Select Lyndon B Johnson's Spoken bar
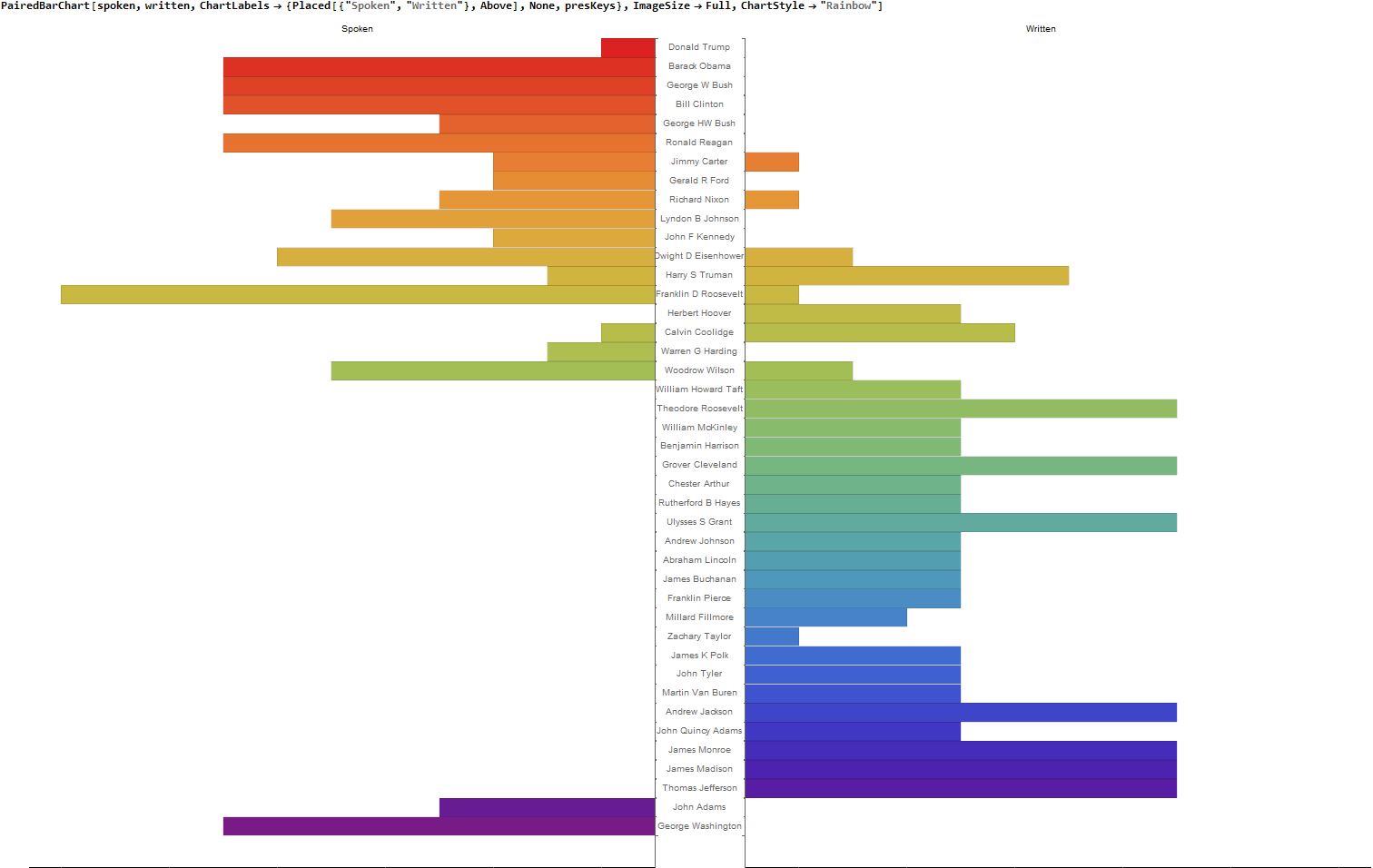1373x868 pixels. [x=493, y=219]
